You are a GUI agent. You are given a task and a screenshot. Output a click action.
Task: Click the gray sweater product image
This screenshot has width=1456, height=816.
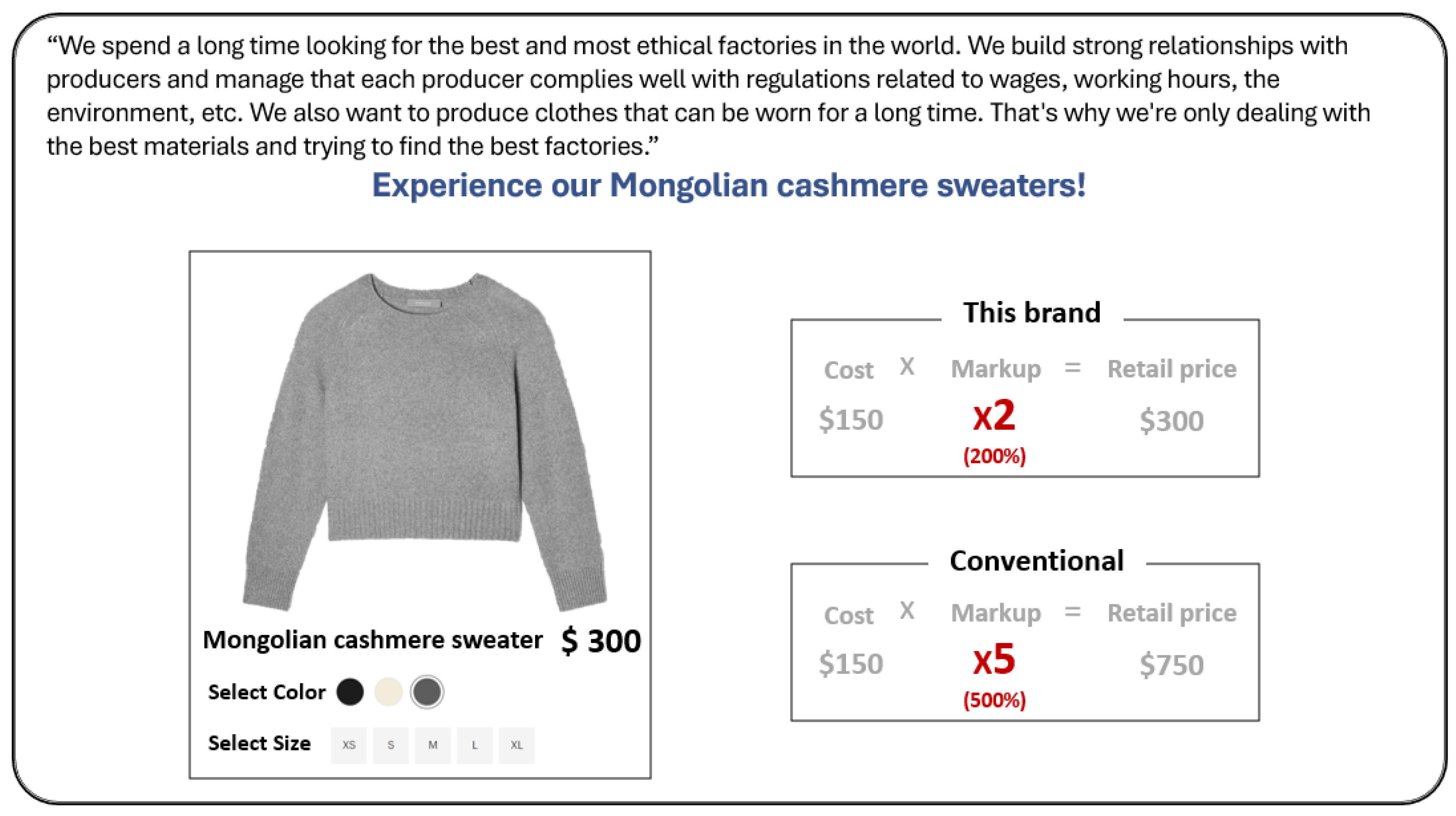click(x=424, y=441)
